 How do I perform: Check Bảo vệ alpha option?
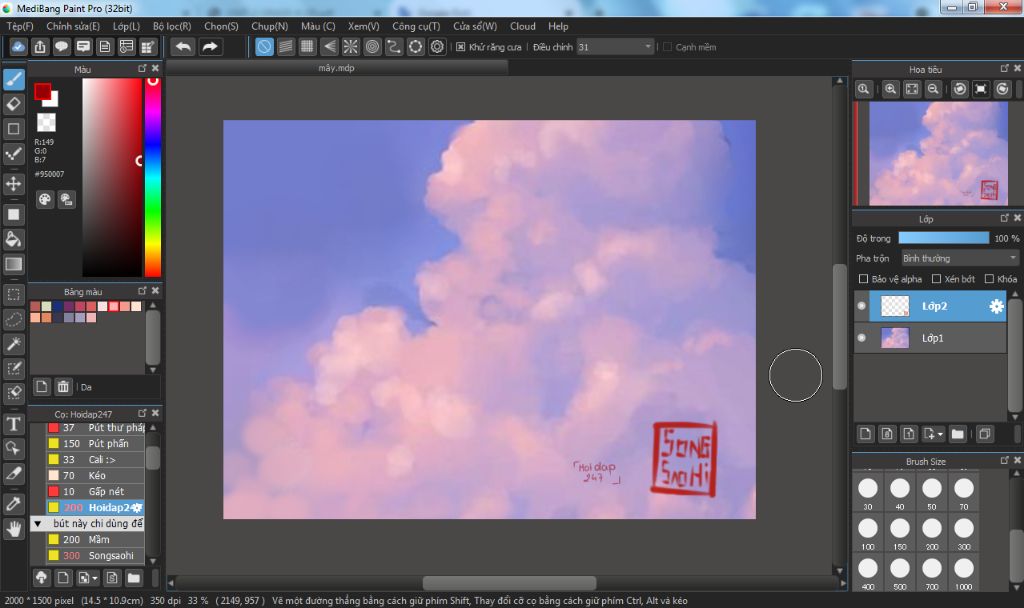(x=863, y=279)
